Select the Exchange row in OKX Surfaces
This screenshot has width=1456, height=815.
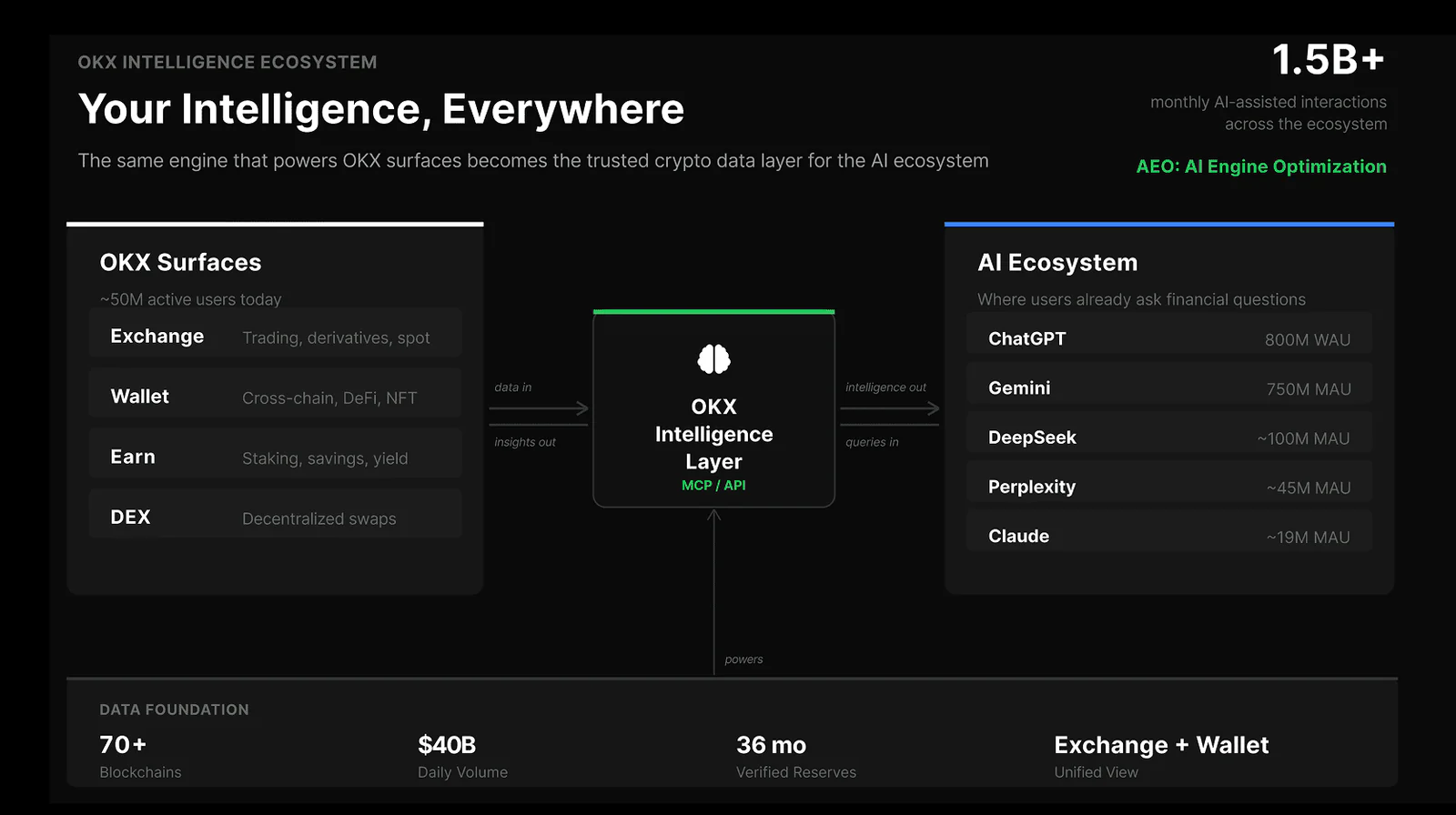click(276, 333)
